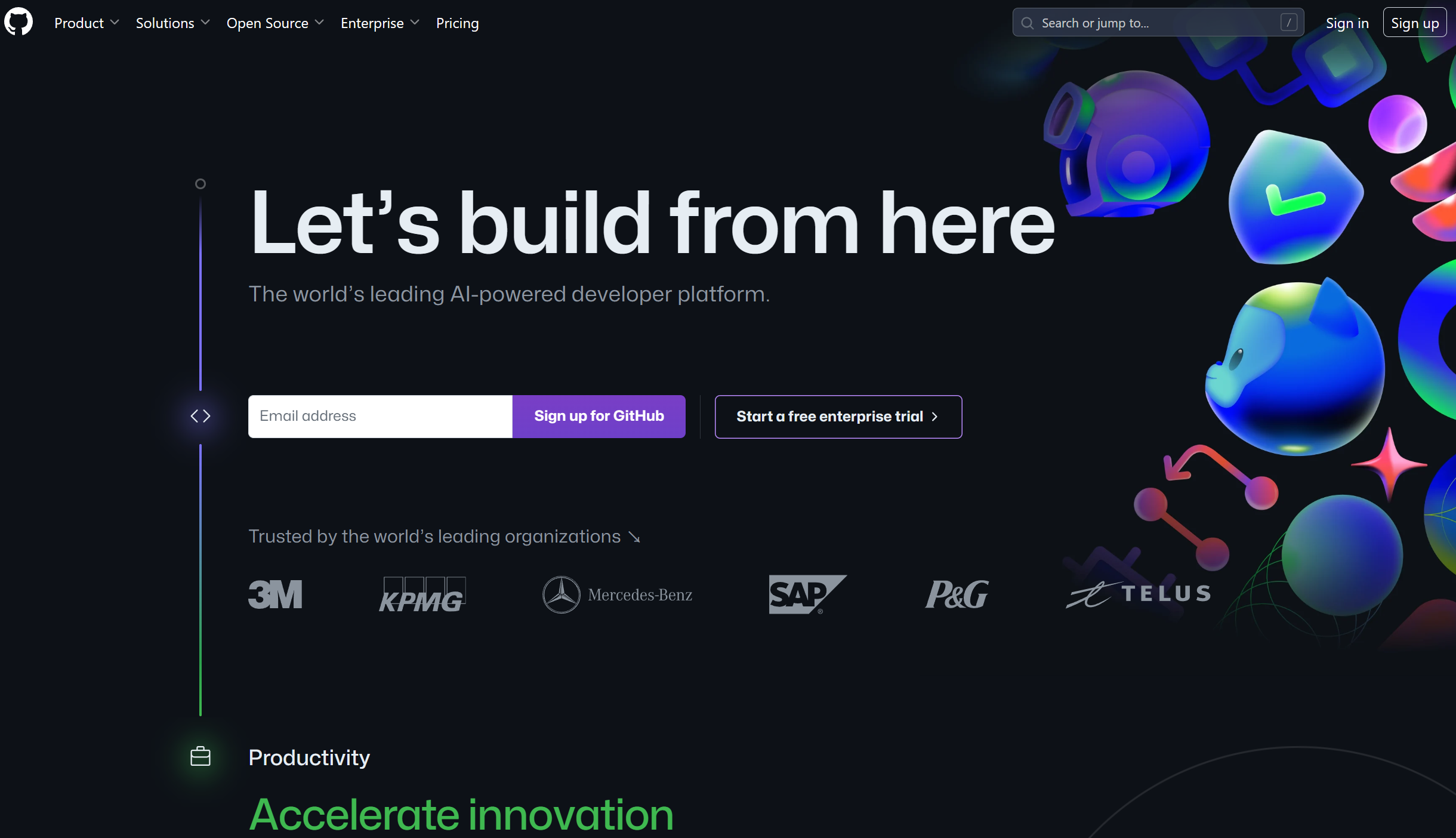Expand the Enterprise dropdown menu
The image size is (1456, 838).
coord(379,22)
